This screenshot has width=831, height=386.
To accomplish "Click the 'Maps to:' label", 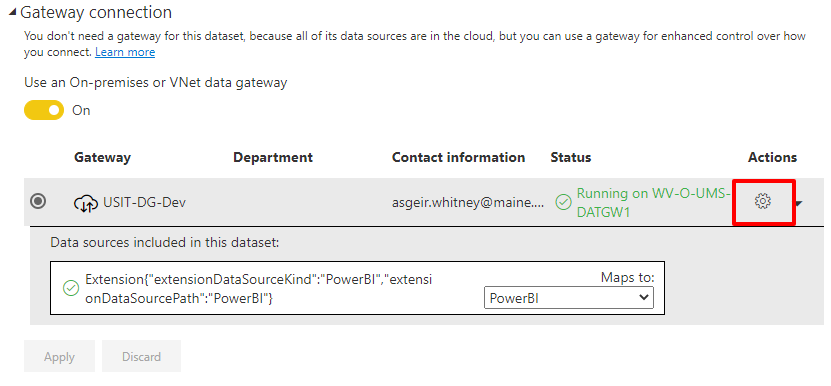I will [627, 277].
